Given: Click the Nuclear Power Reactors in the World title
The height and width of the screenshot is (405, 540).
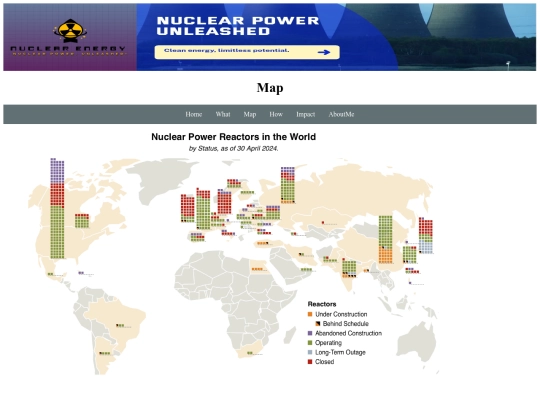Looking at the screenshot, I should click(x=233, y=137).
